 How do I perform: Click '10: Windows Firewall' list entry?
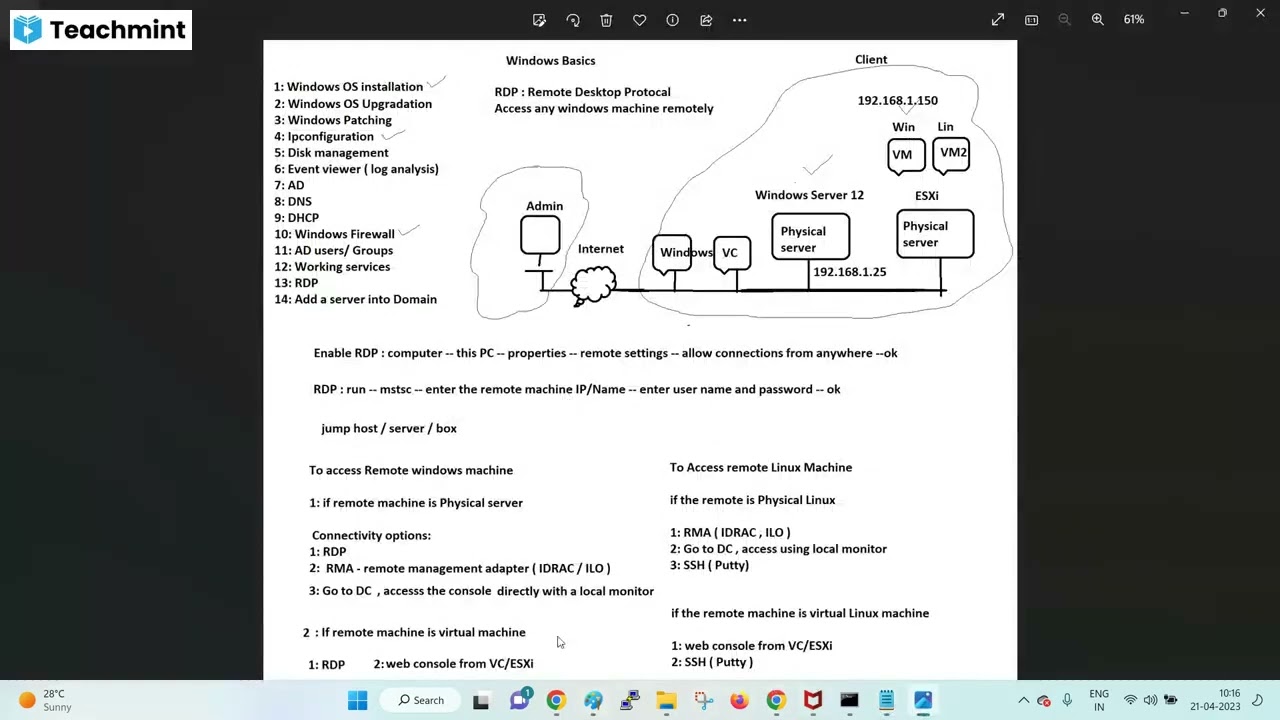point(334,234)
